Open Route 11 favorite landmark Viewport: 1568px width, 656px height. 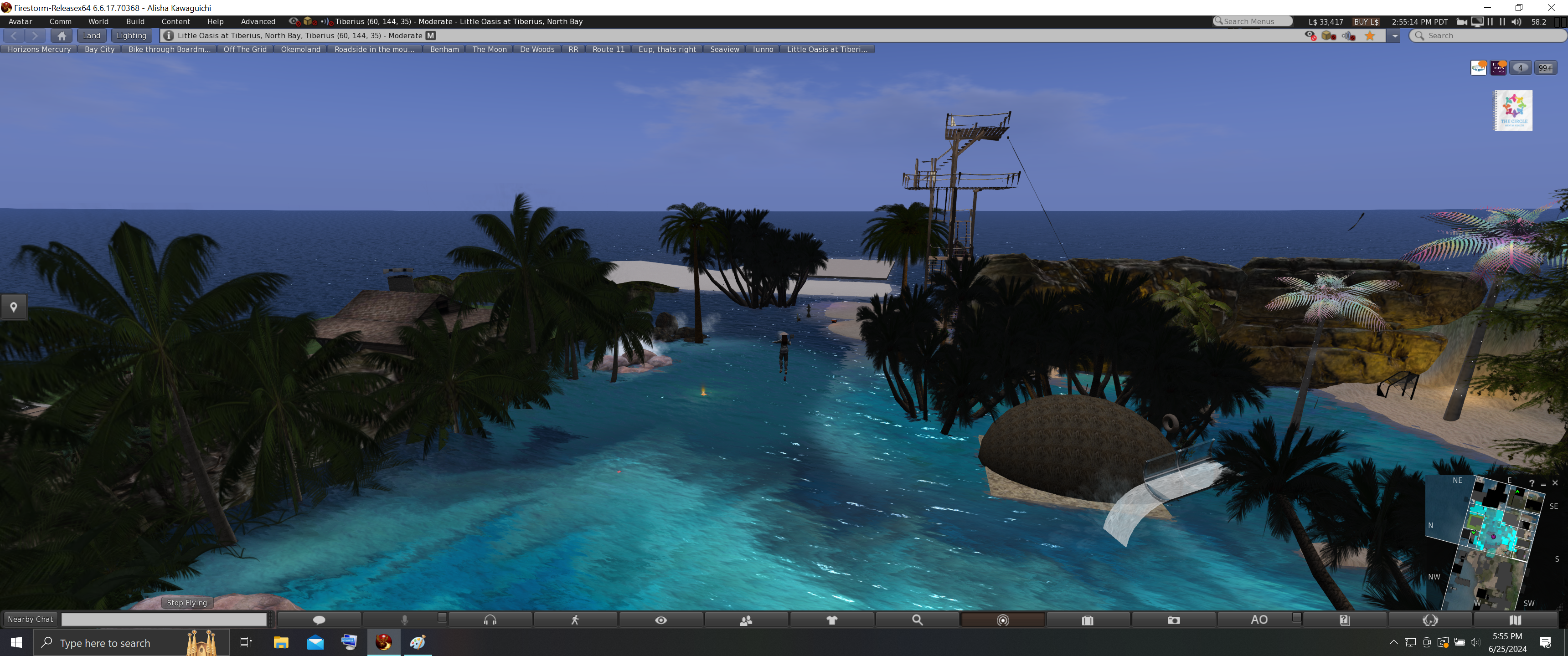point(608,49)
